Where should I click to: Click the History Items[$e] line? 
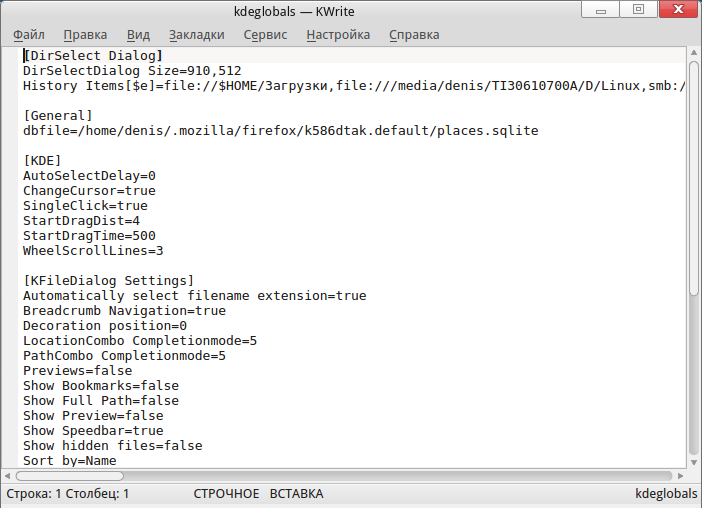pyautogui.click(x=354, y=85)
